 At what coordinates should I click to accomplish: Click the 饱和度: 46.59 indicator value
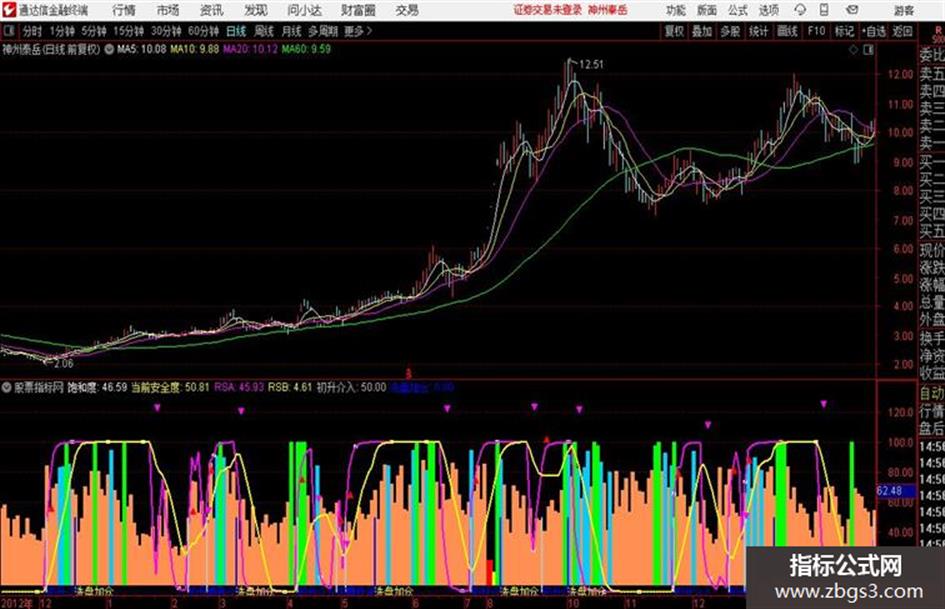tap(97, 387)
